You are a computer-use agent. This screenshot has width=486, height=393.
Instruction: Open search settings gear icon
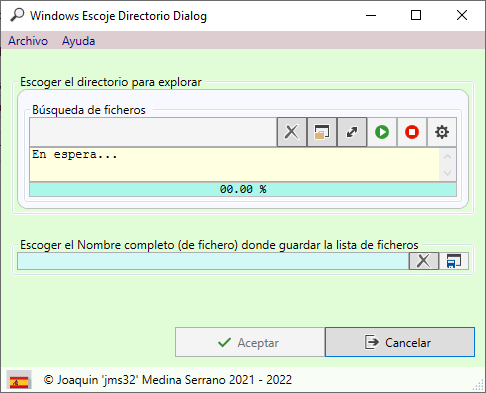click(x=442, y=132)
